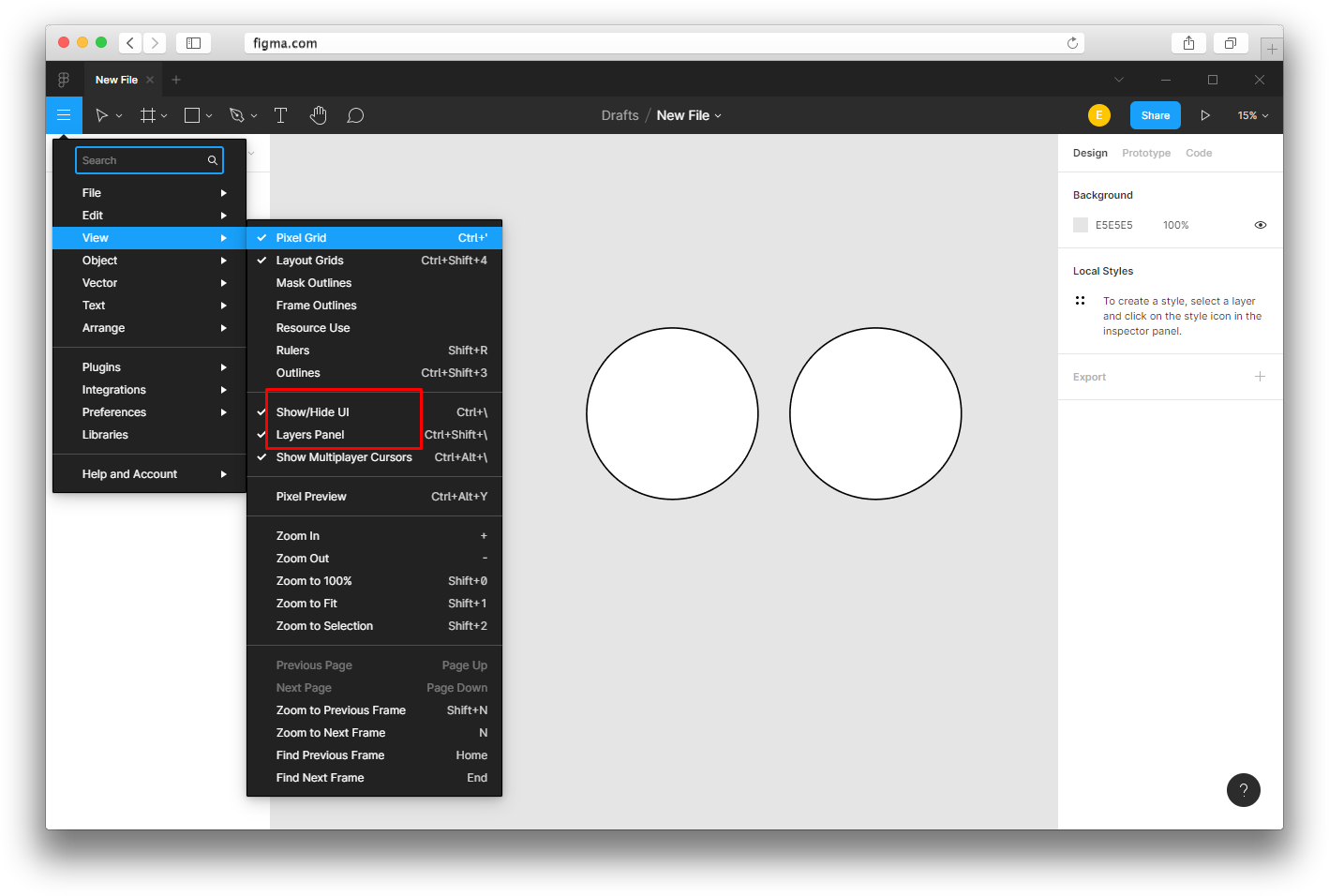The image size is (1329, 896).
Task: Toggle Pixel Grid checkmark in View menu
Action: 261,238
